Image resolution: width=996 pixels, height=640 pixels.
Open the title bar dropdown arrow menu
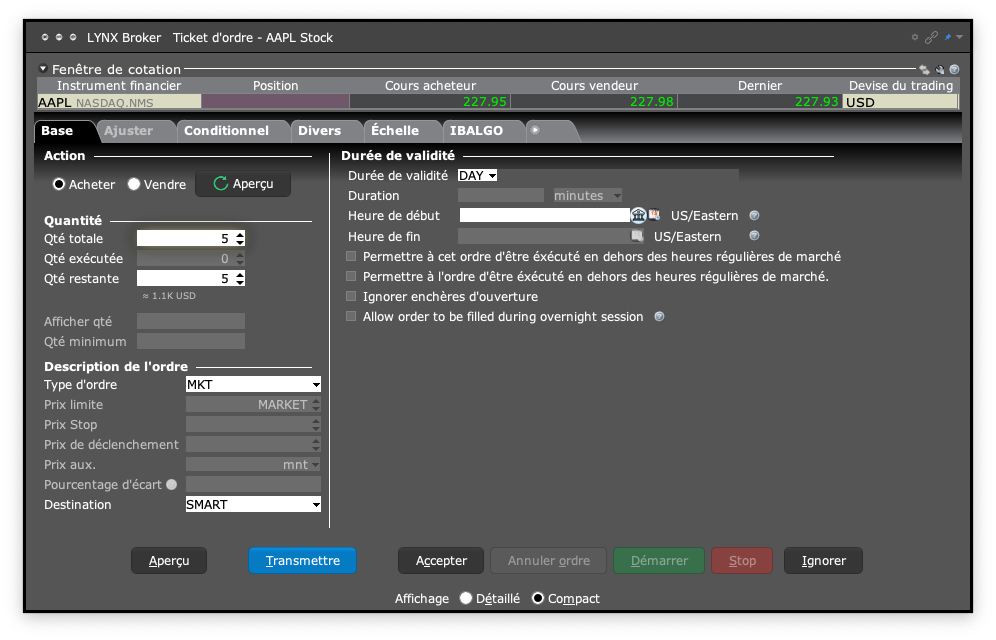(x=959, y=37)
